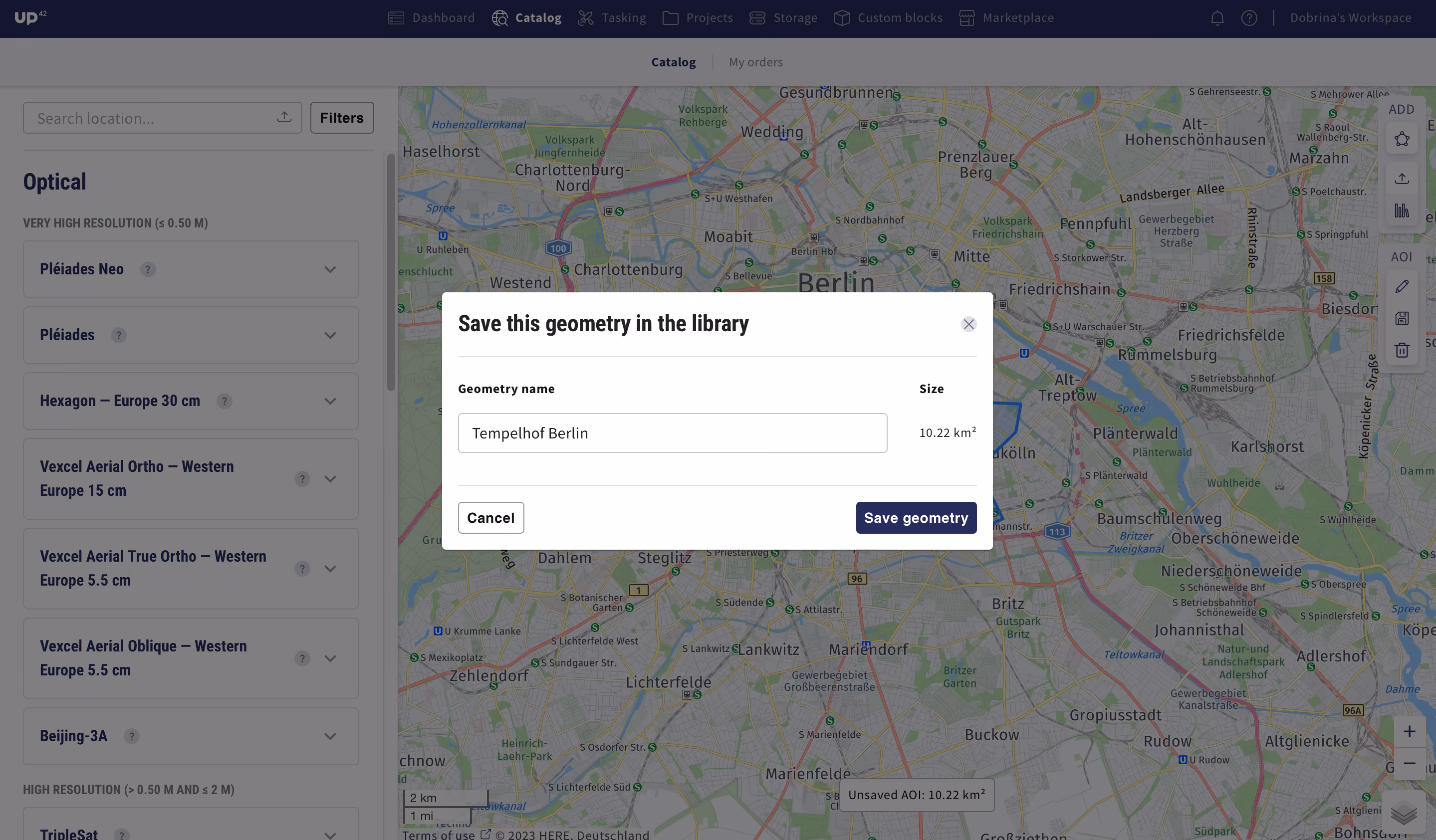Show info for Pléiades

pos(119,335)
